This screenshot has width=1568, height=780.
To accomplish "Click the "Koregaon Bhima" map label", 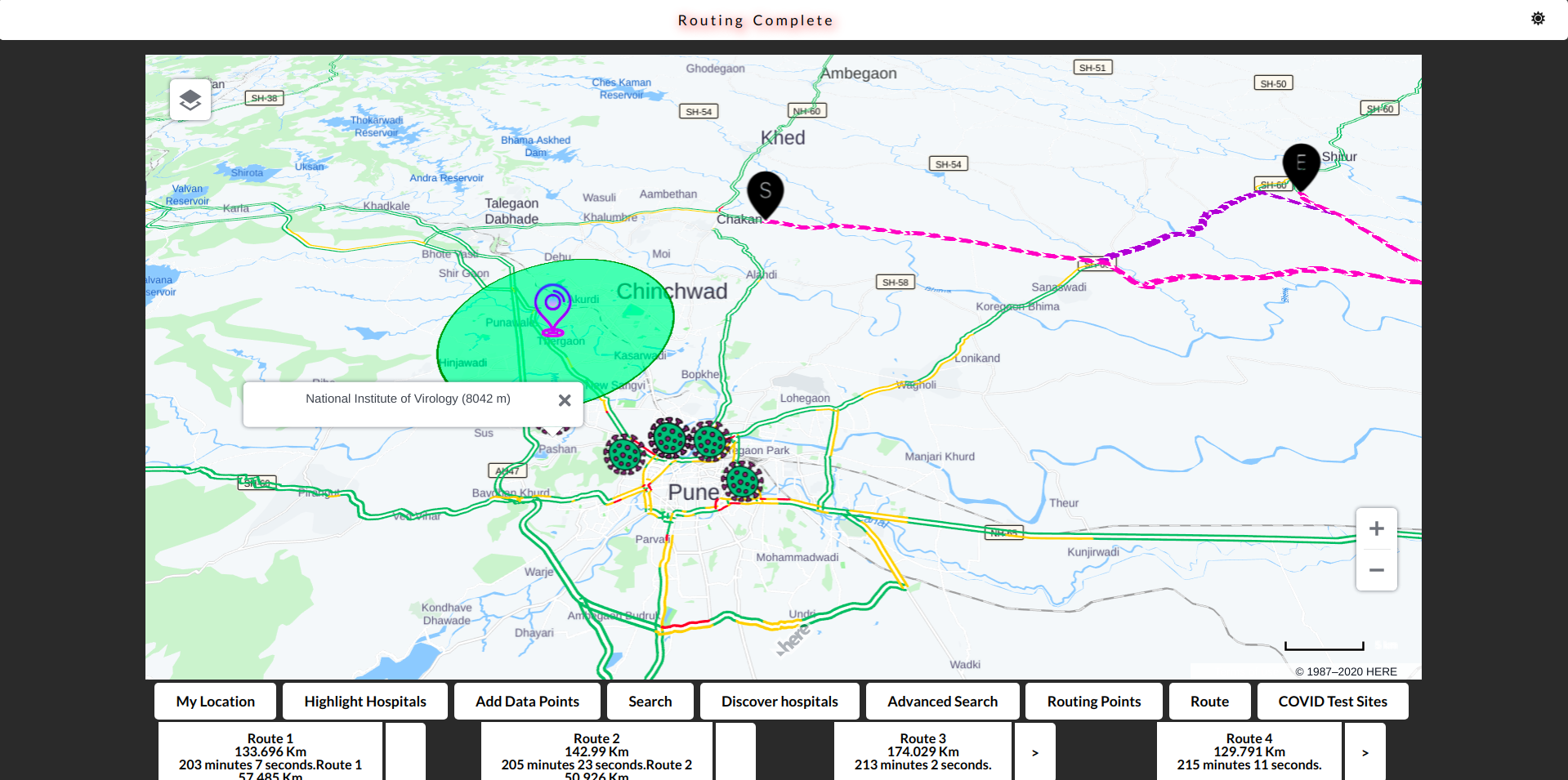I will (x=1017, y=306).
